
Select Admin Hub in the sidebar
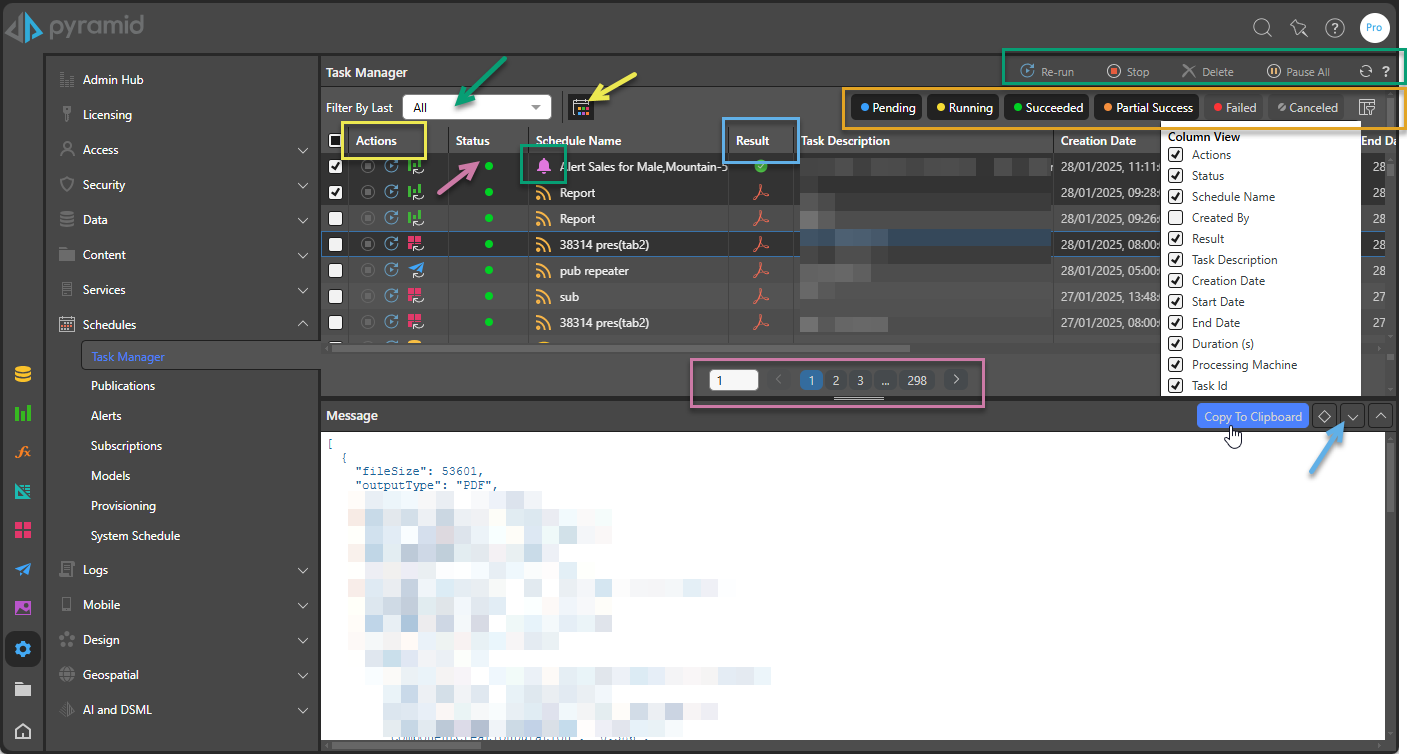114,80
